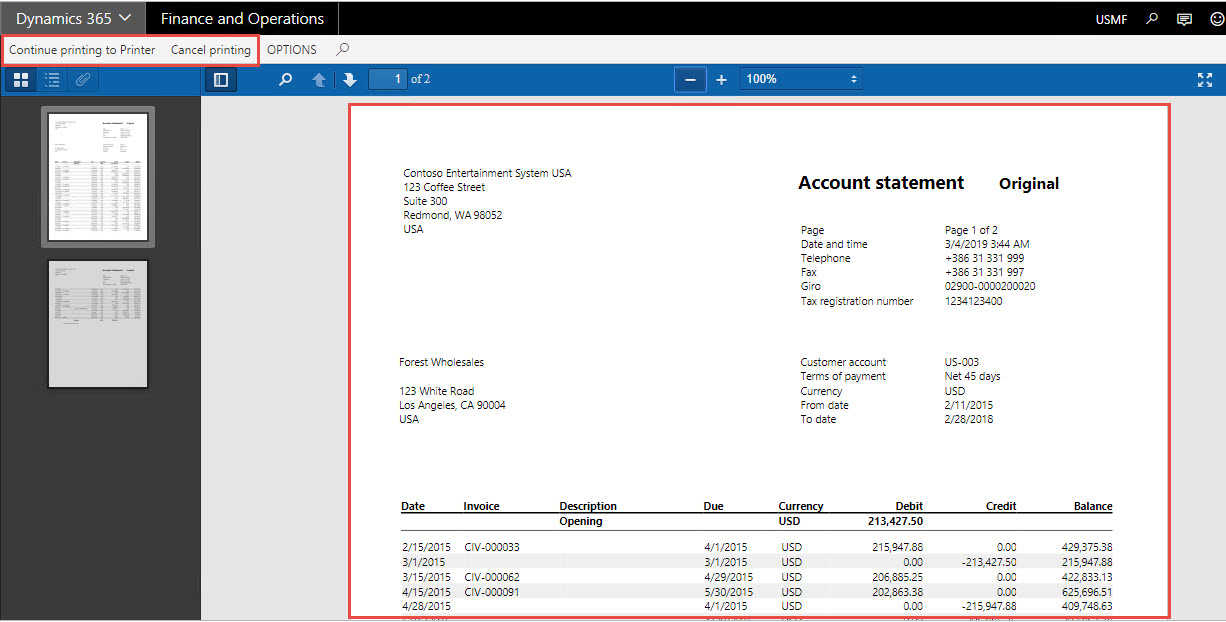Open the search icon in top bar
The image size is (1226, 622).
tap(1152, 18)
